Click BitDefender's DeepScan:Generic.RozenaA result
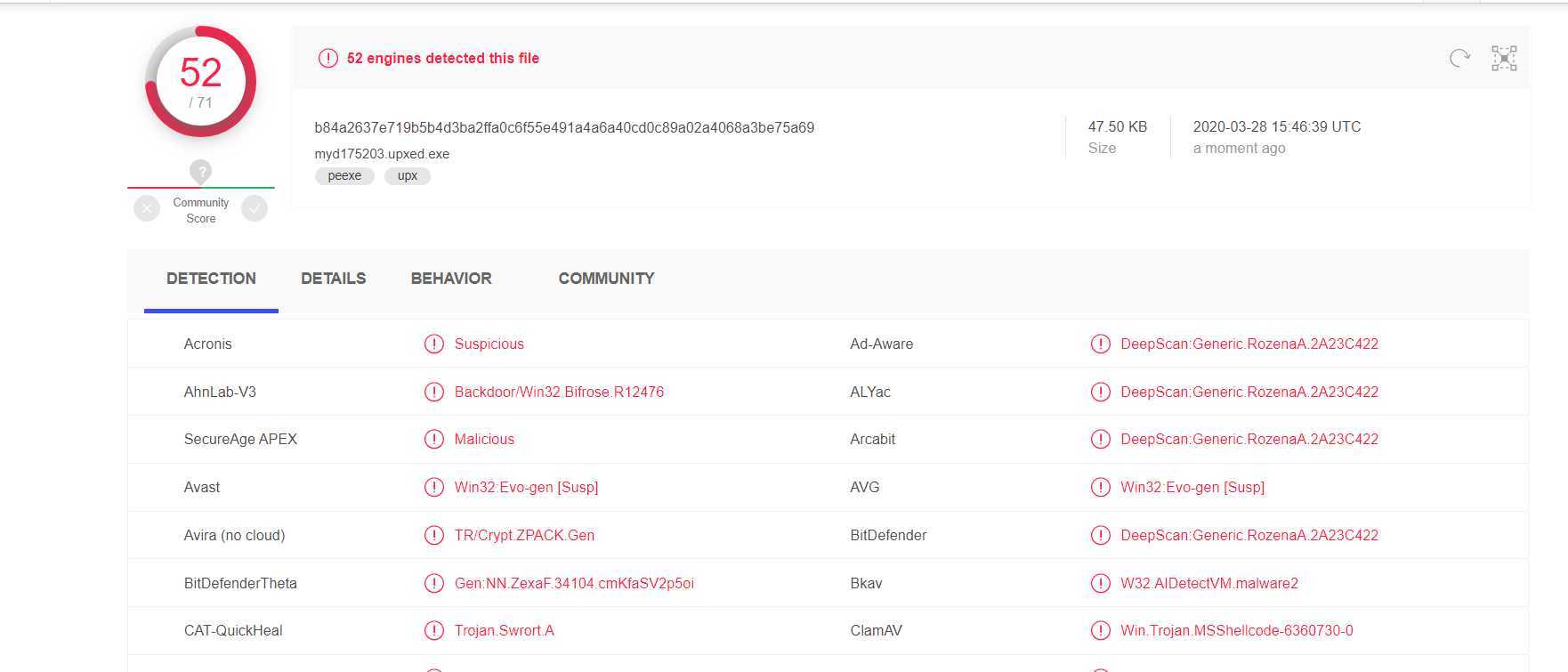 [1249, 535]
